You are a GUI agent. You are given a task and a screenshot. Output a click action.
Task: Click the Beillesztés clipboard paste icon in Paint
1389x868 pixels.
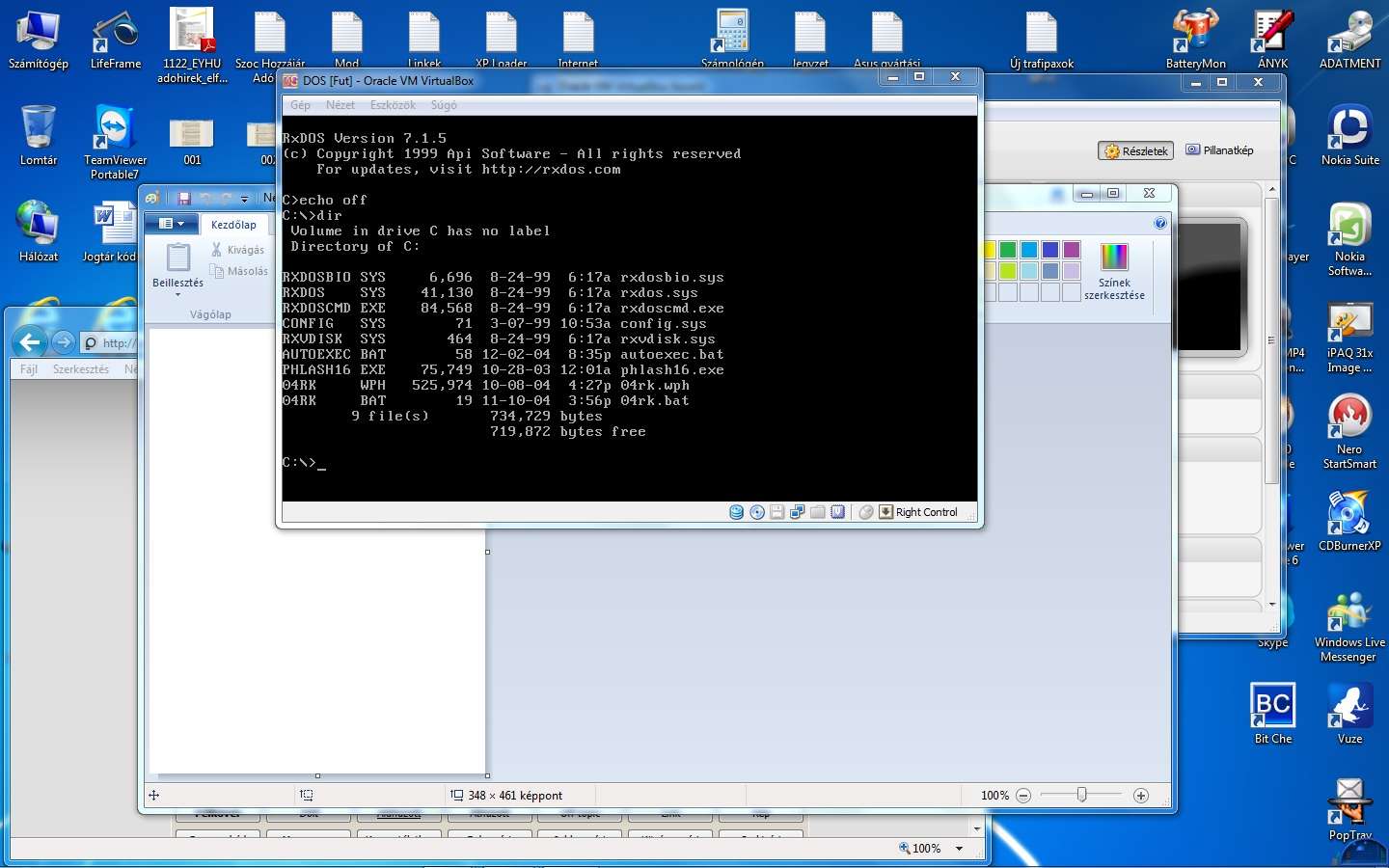(x=178, y=258)
